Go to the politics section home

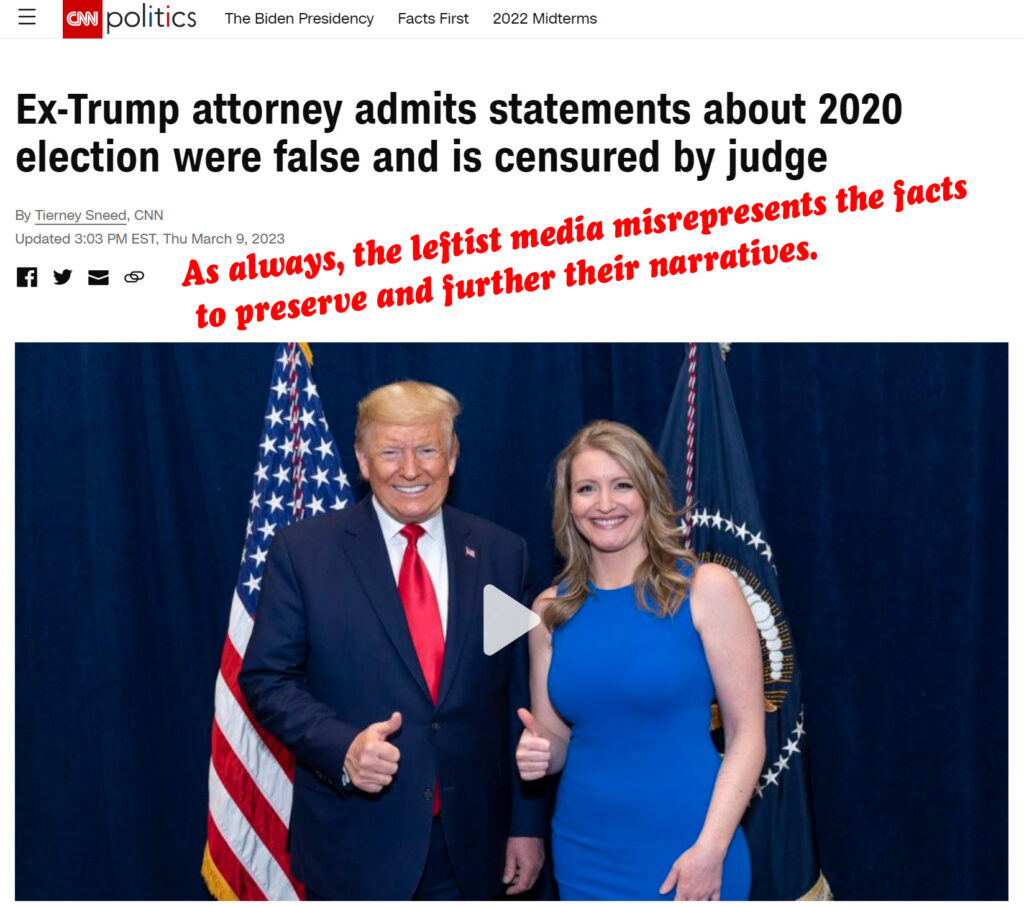[x=151, y=18]
